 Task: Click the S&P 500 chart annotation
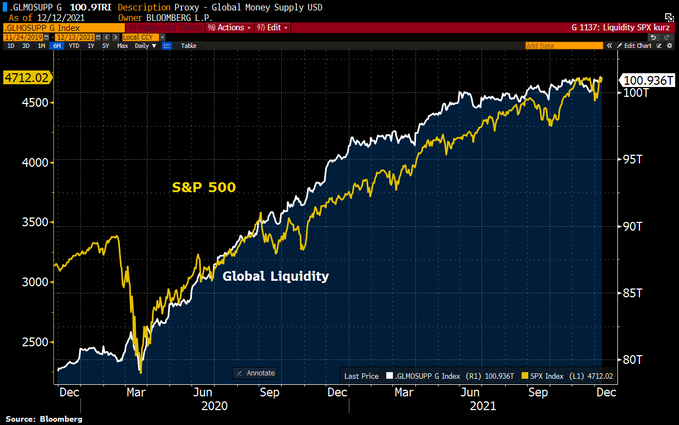click(x=204, y=187)
